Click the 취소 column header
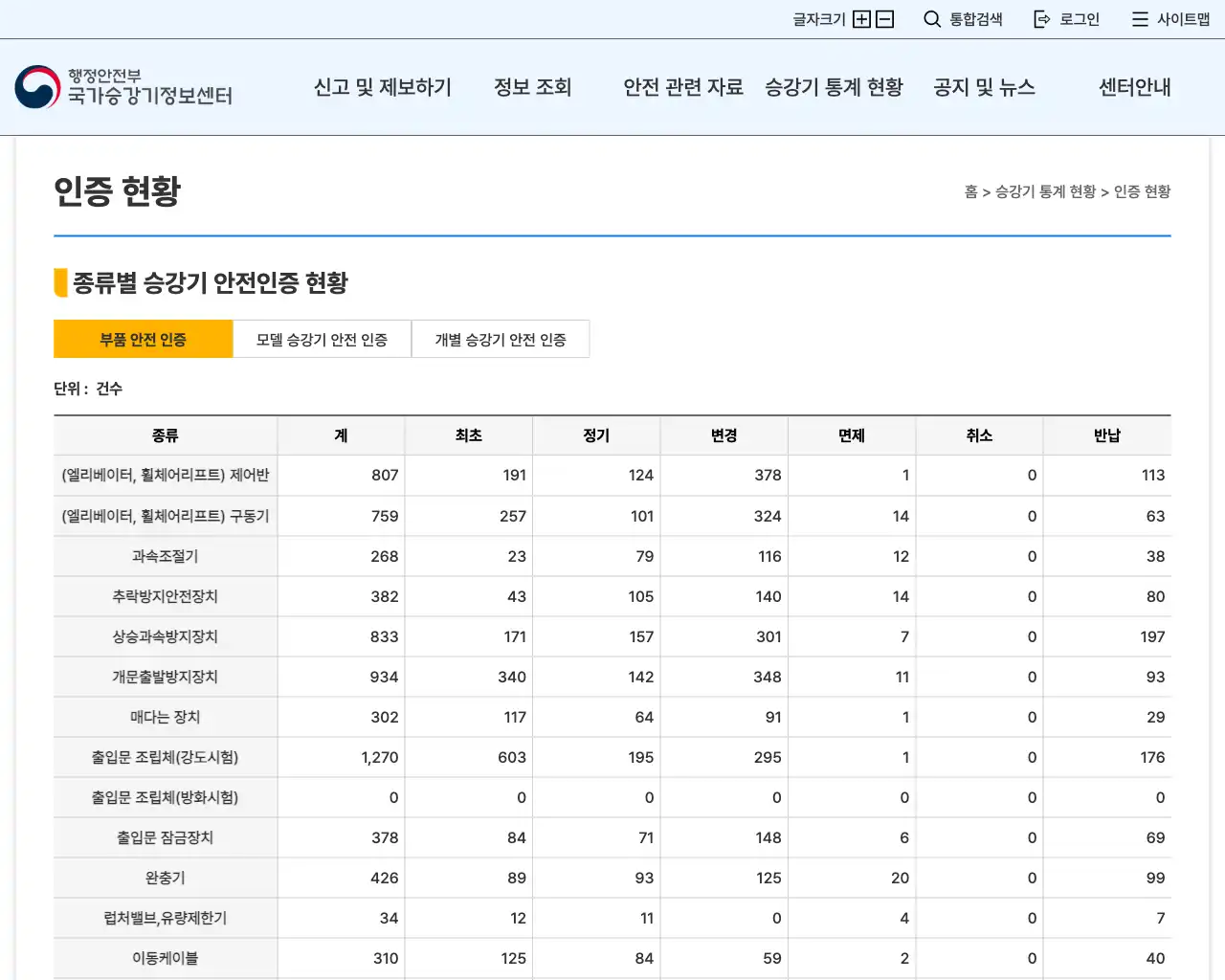Screen dimensions: 1225x980 (x=979, y=435)
